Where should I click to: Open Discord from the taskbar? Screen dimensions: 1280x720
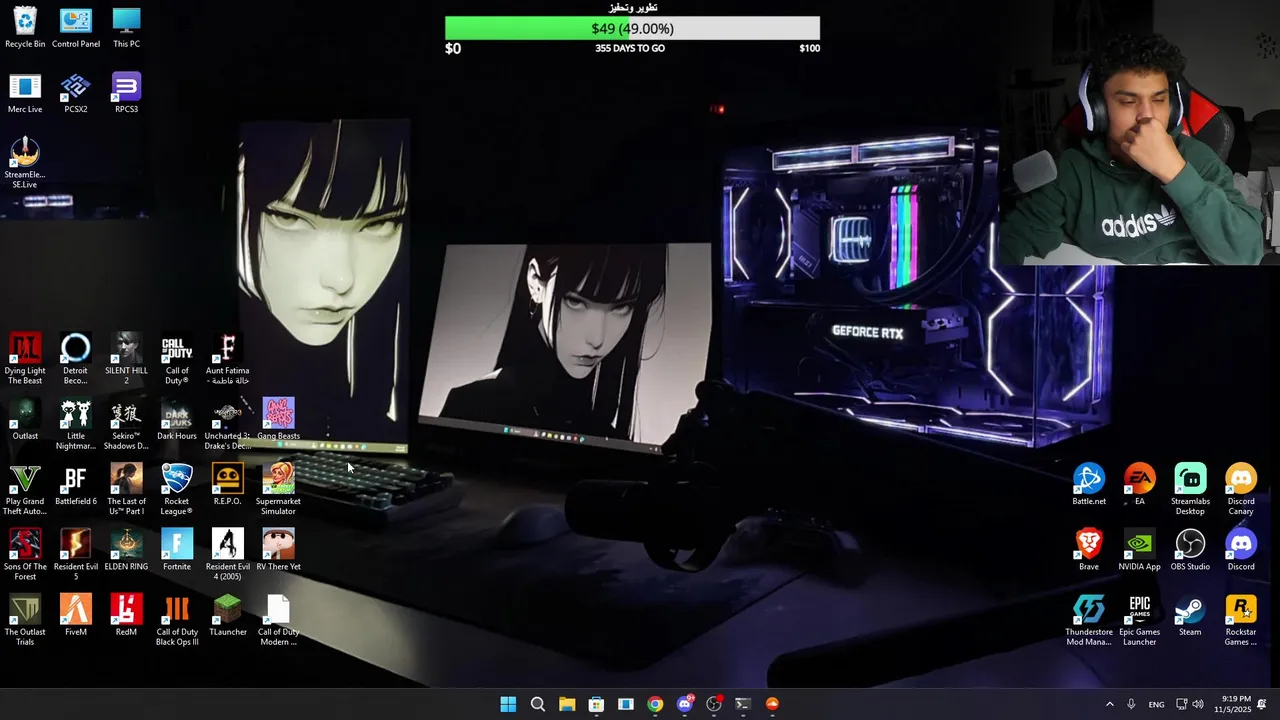pos(685,704)
